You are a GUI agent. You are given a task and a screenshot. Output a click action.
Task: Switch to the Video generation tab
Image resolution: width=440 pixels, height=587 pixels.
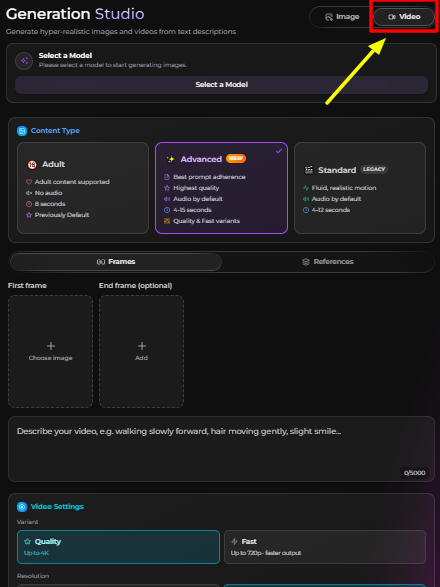[x=404, y=17]
